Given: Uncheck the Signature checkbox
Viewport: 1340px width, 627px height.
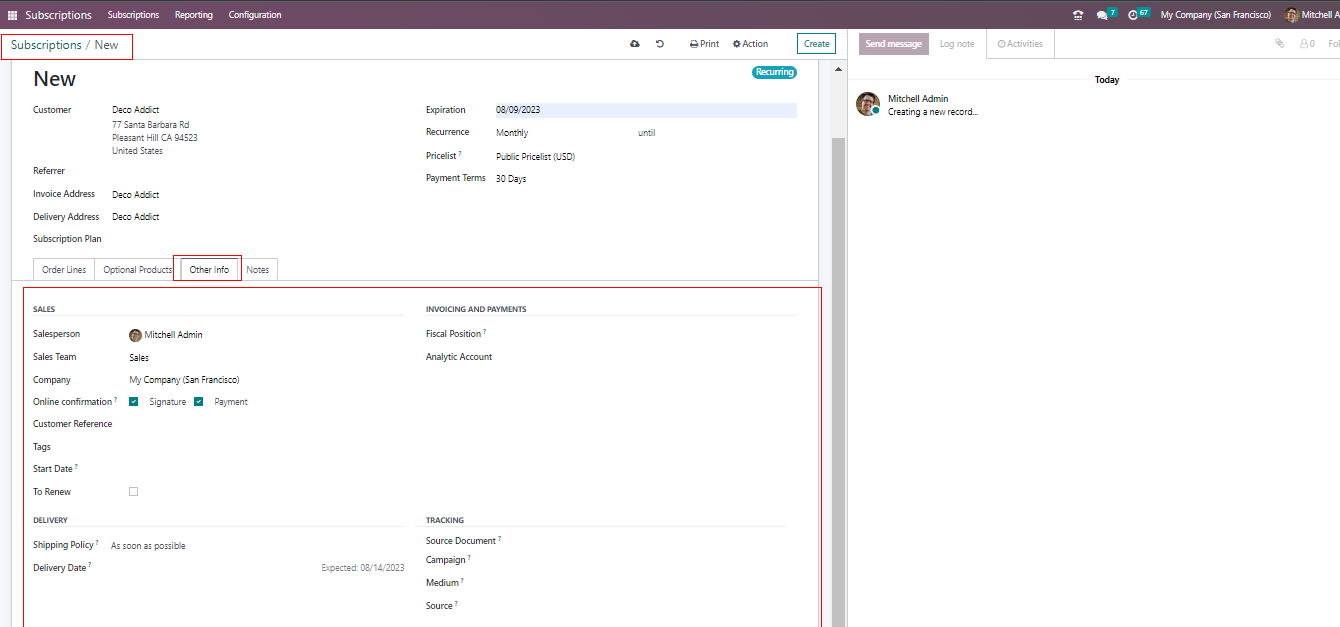Looking at the screenshot, I should pyautogui.click(x=134, y=402).
